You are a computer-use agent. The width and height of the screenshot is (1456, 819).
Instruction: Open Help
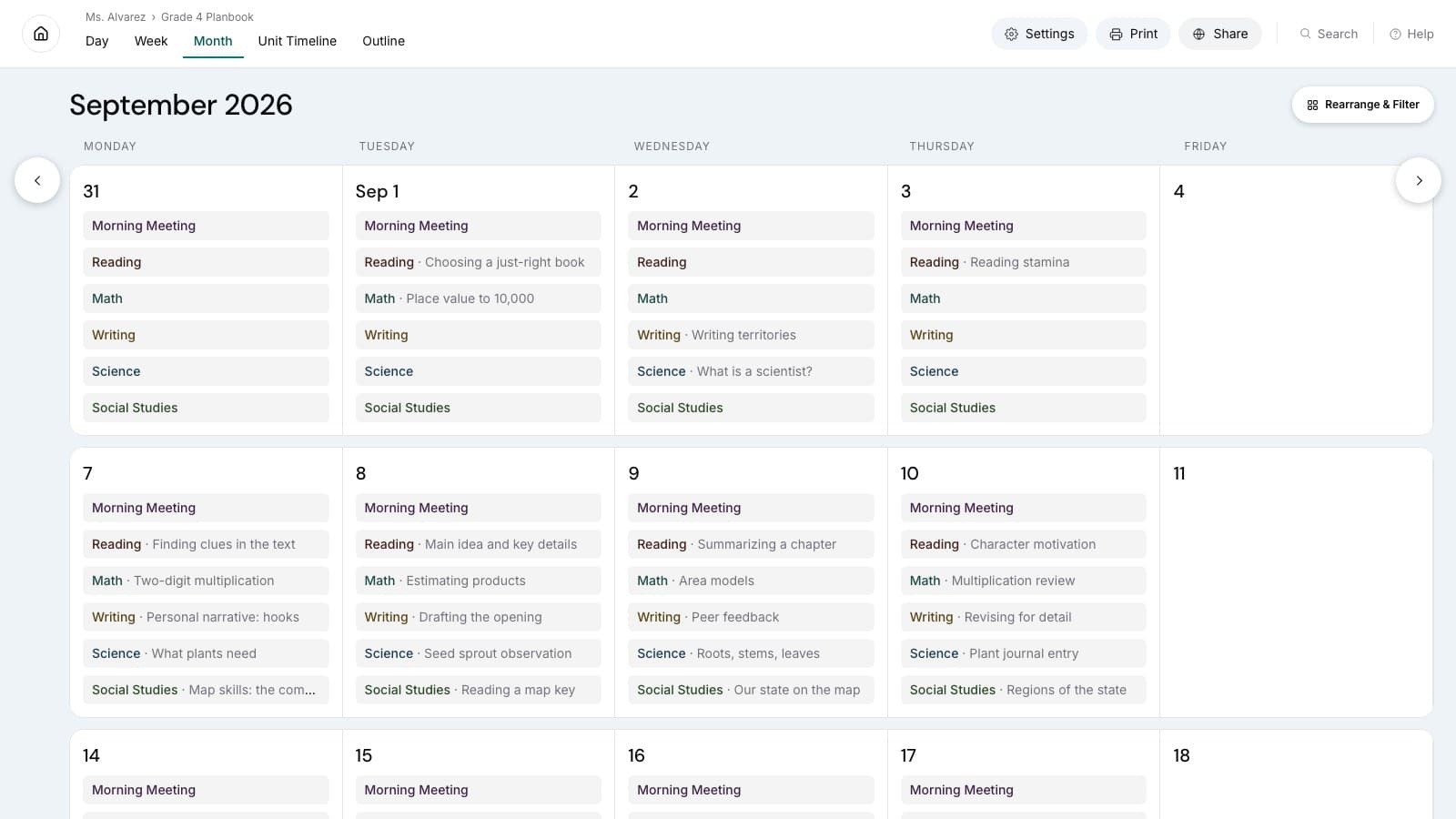(1411, 34)
